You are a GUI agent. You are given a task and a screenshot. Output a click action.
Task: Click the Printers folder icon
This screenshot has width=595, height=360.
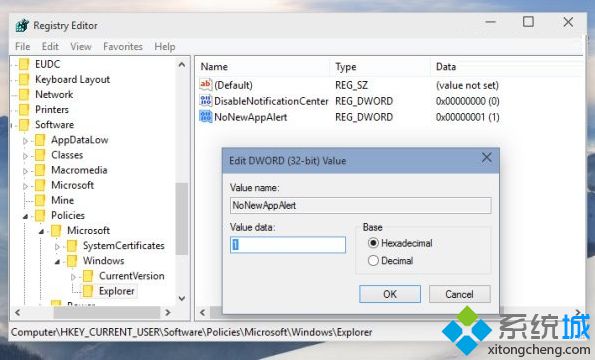(24, 110)
